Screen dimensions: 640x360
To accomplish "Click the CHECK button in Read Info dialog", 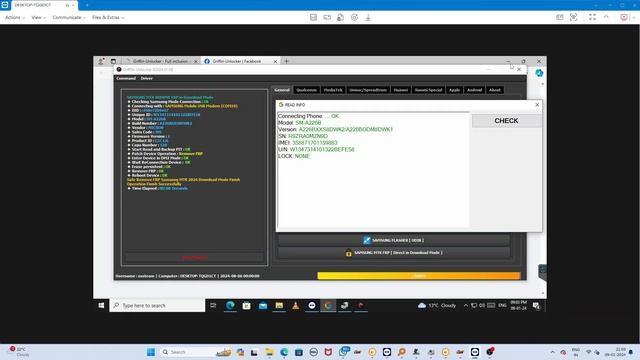I will (506, 121).
